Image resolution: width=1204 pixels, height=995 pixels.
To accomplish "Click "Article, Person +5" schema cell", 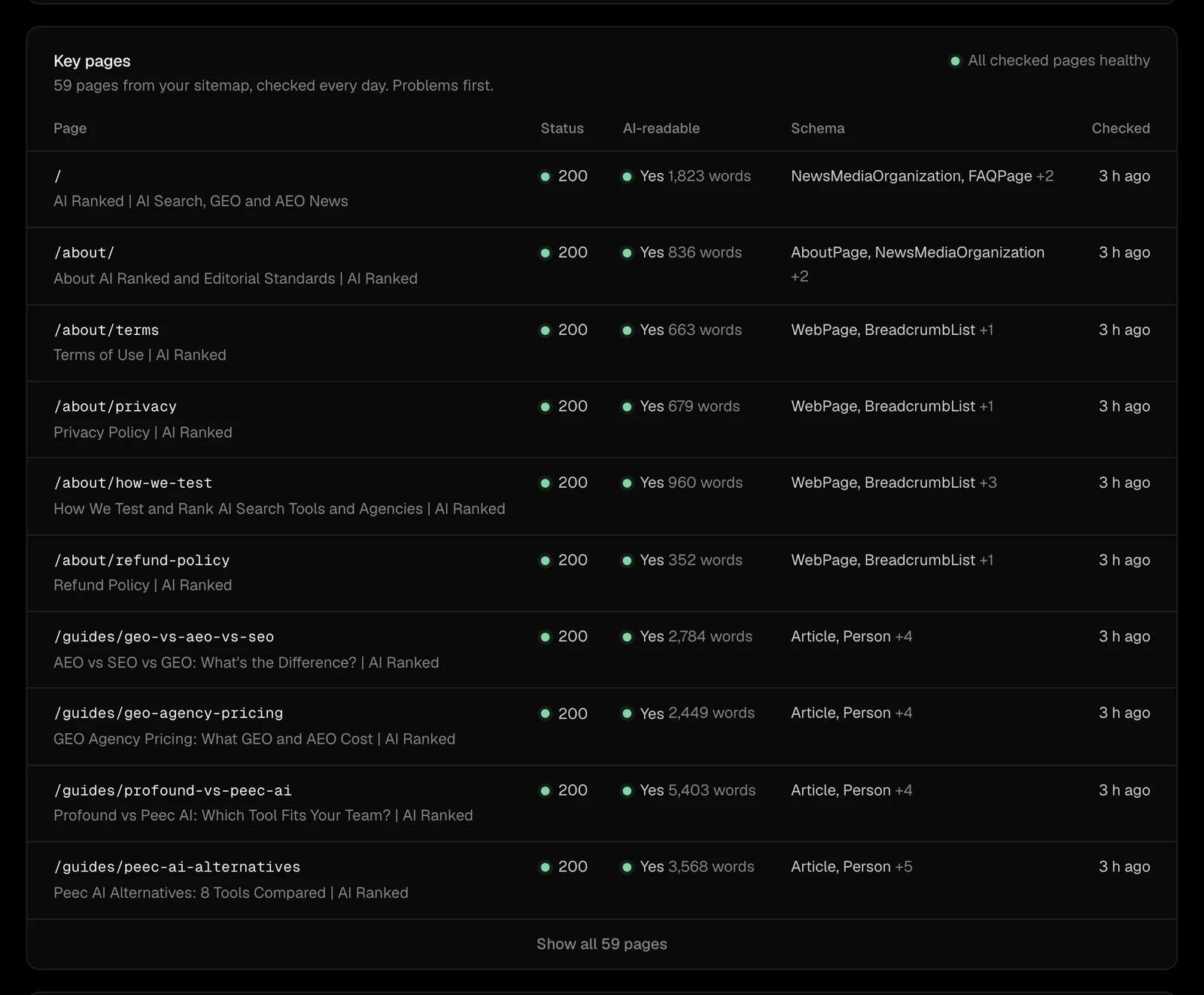I will [x=851, y=866].
